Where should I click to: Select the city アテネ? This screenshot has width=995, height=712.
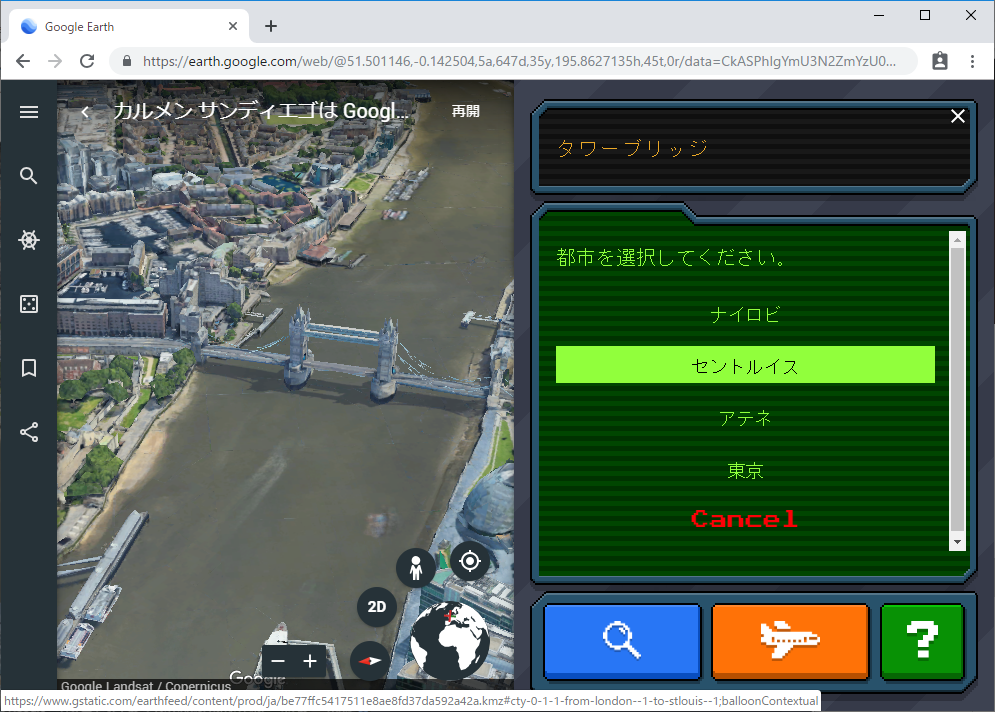click(x=745, y=418)
